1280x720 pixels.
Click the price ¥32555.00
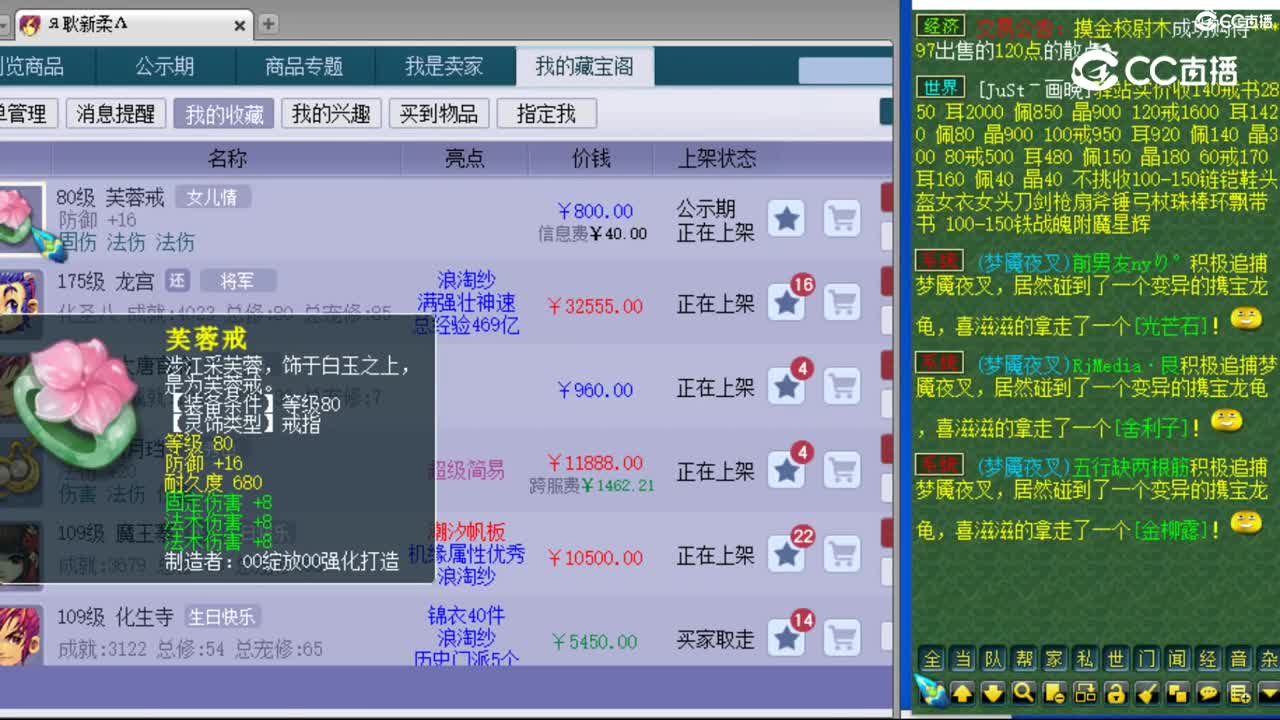595,306
